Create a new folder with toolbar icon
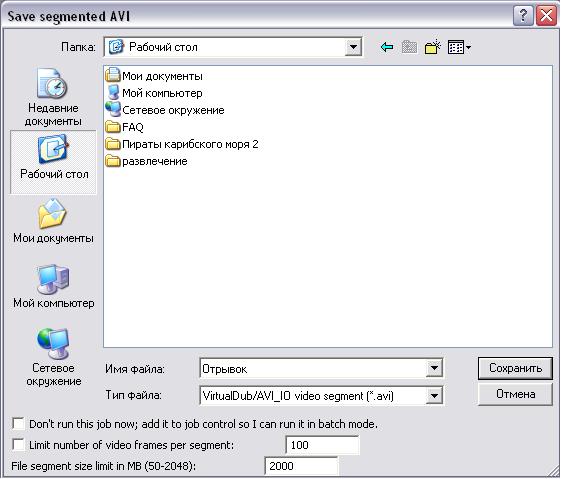 point(432,47)
